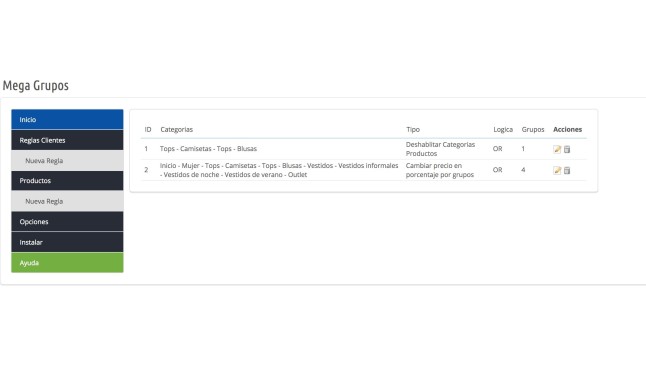Select the 'Cambiar precio en porcentaje por grupos' cell

click(x=440, y=170)
